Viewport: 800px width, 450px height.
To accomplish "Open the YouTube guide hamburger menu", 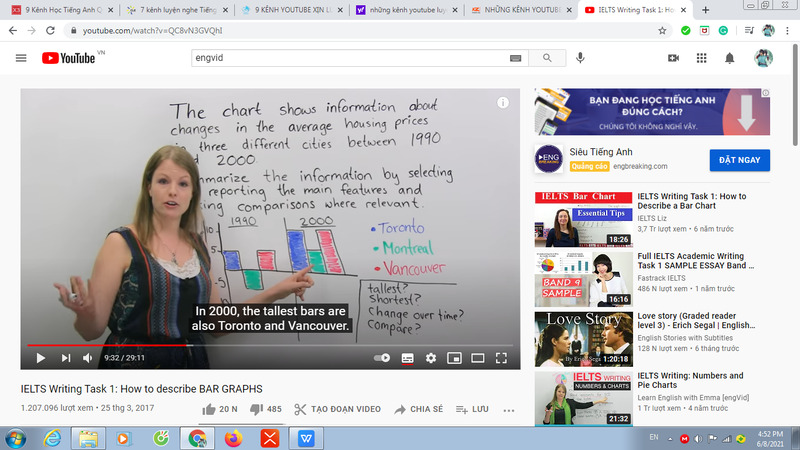I will click(21, 58).
